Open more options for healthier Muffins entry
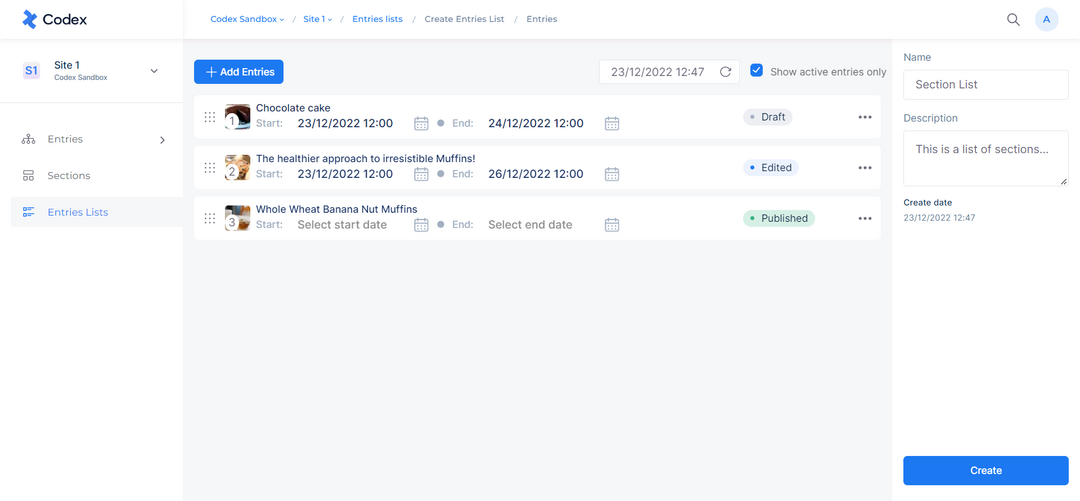This screenshot has height=501, width=1080. coord(865,167)
